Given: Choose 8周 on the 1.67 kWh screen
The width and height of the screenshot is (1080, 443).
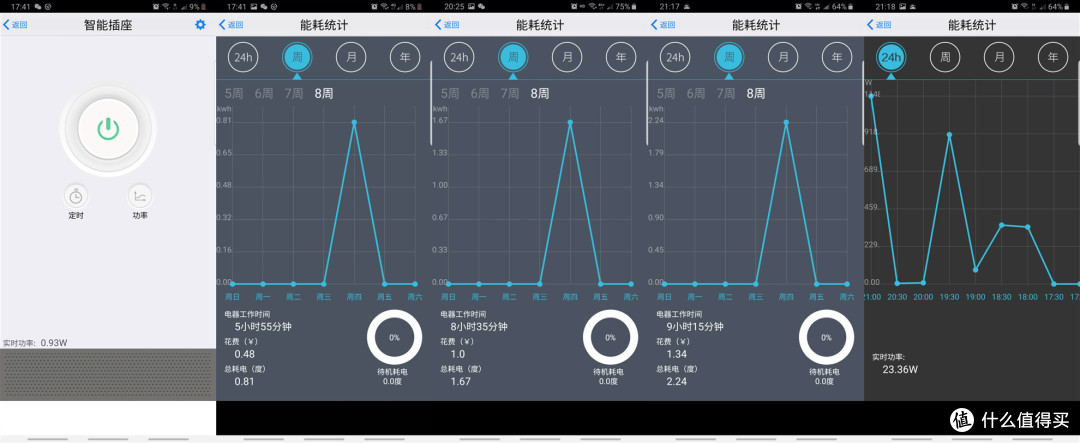Looking at the screenshot, I should [x=540, y=94].
